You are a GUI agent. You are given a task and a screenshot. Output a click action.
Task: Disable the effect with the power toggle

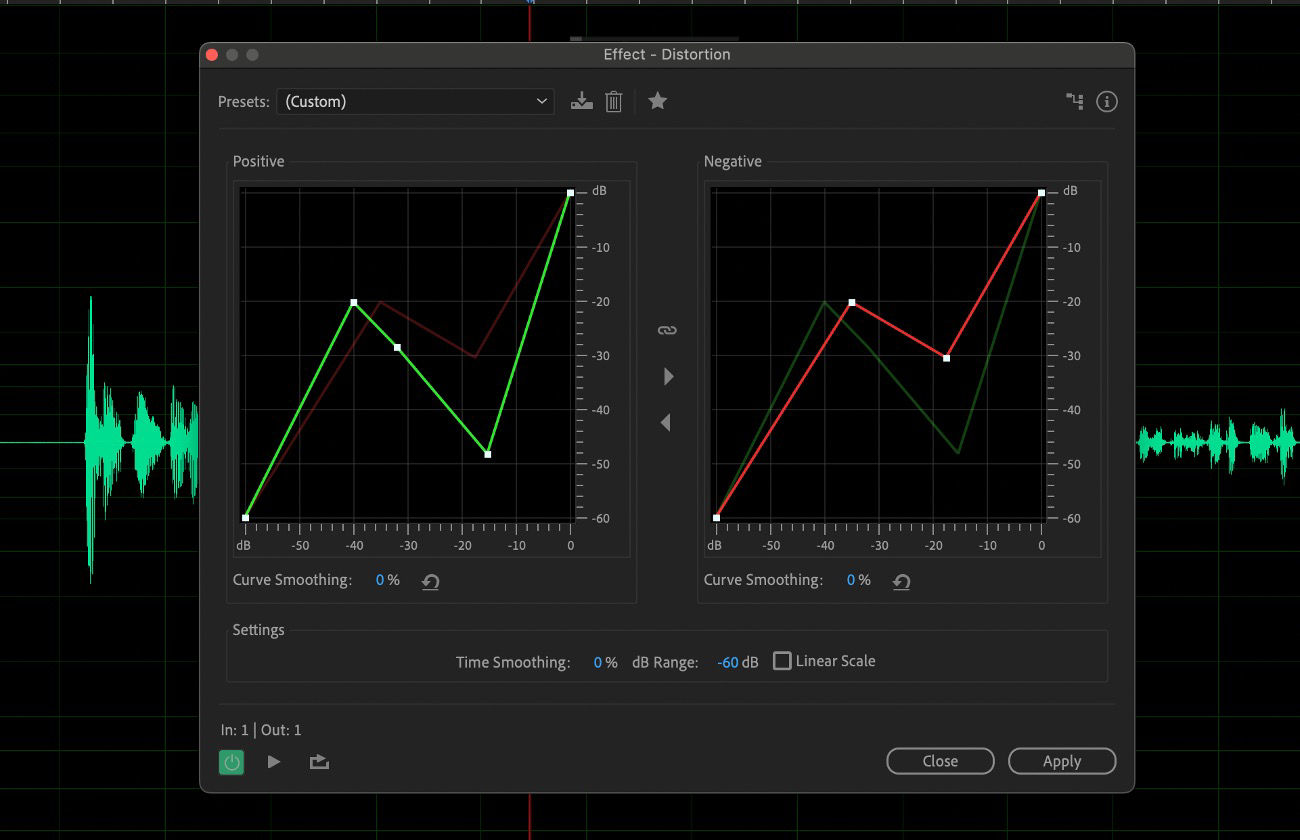coord(231,761)
